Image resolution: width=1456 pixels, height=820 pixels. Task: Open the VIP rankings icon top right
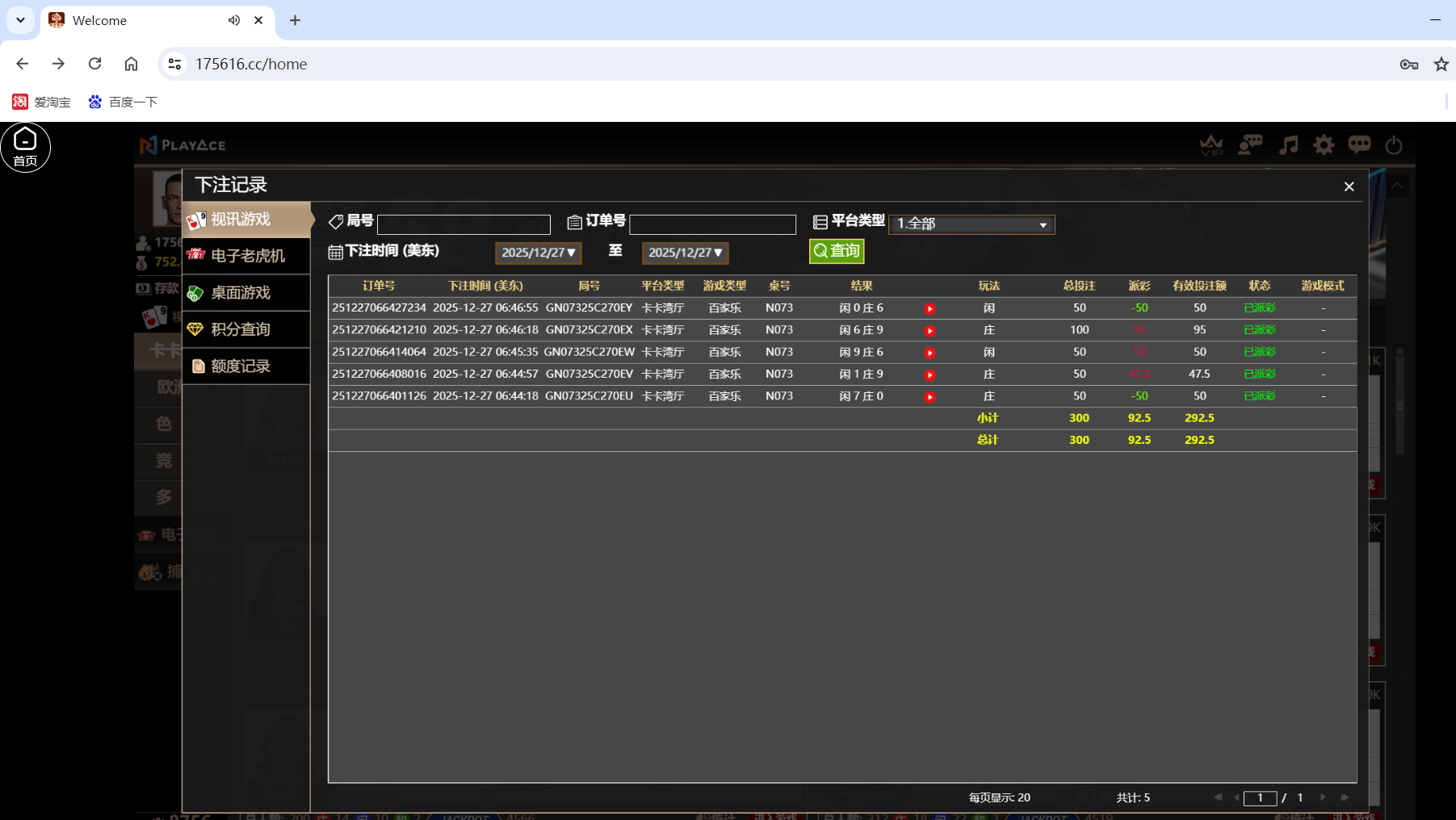click(x=1212, y=146)
